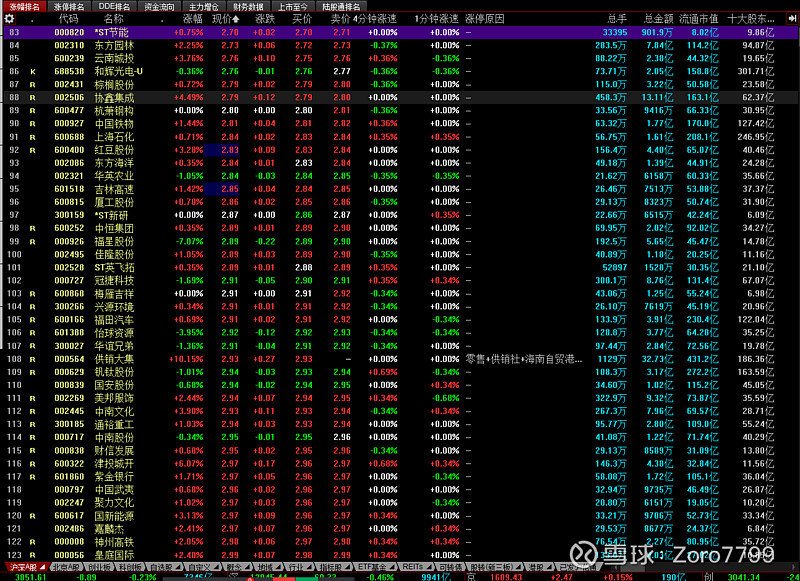Screen dimensions: 800x581
Task: Select the *ST节能 stock row name
Action: [x=112, y=32]
